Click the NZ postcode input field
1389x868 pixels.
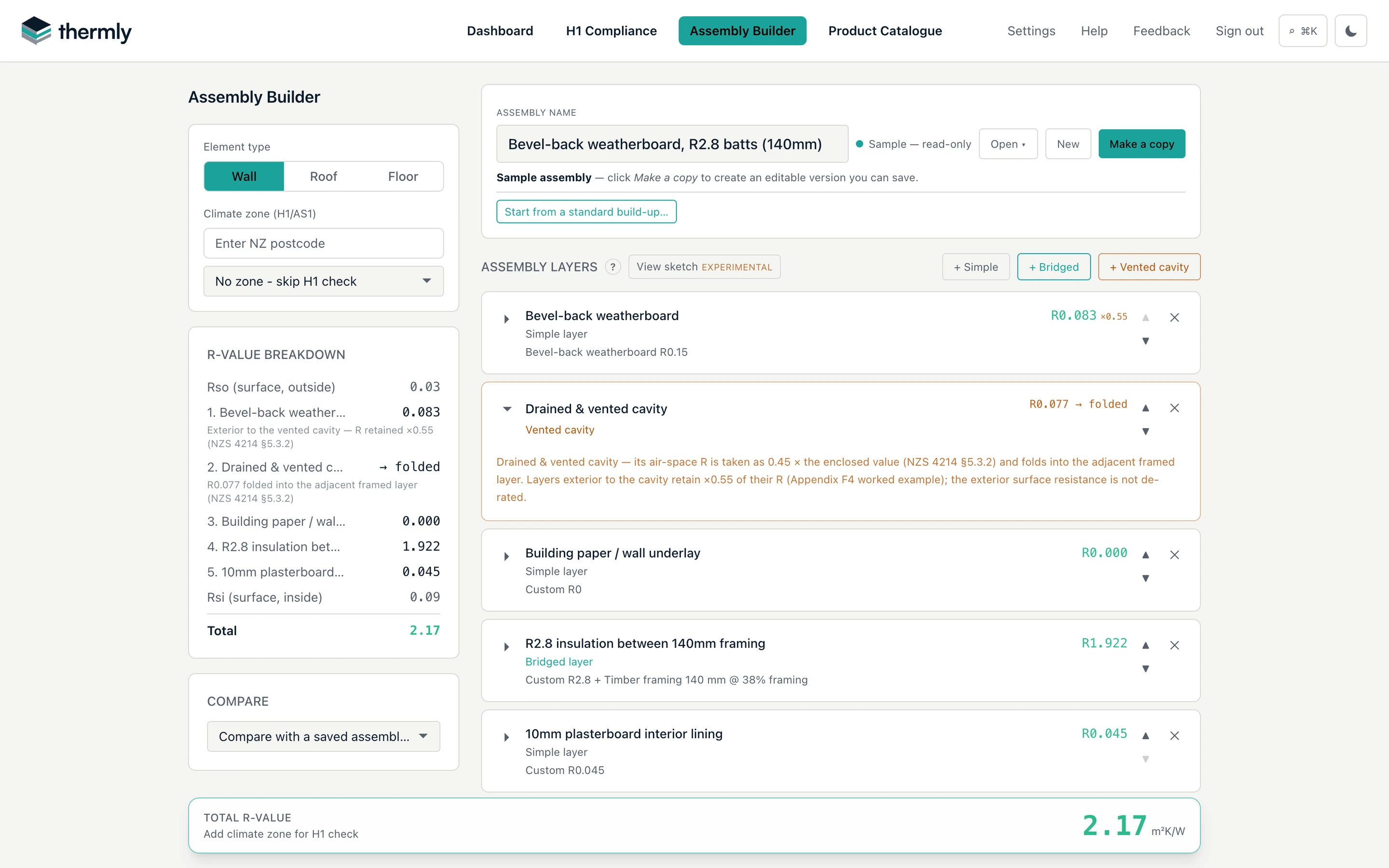323,244
